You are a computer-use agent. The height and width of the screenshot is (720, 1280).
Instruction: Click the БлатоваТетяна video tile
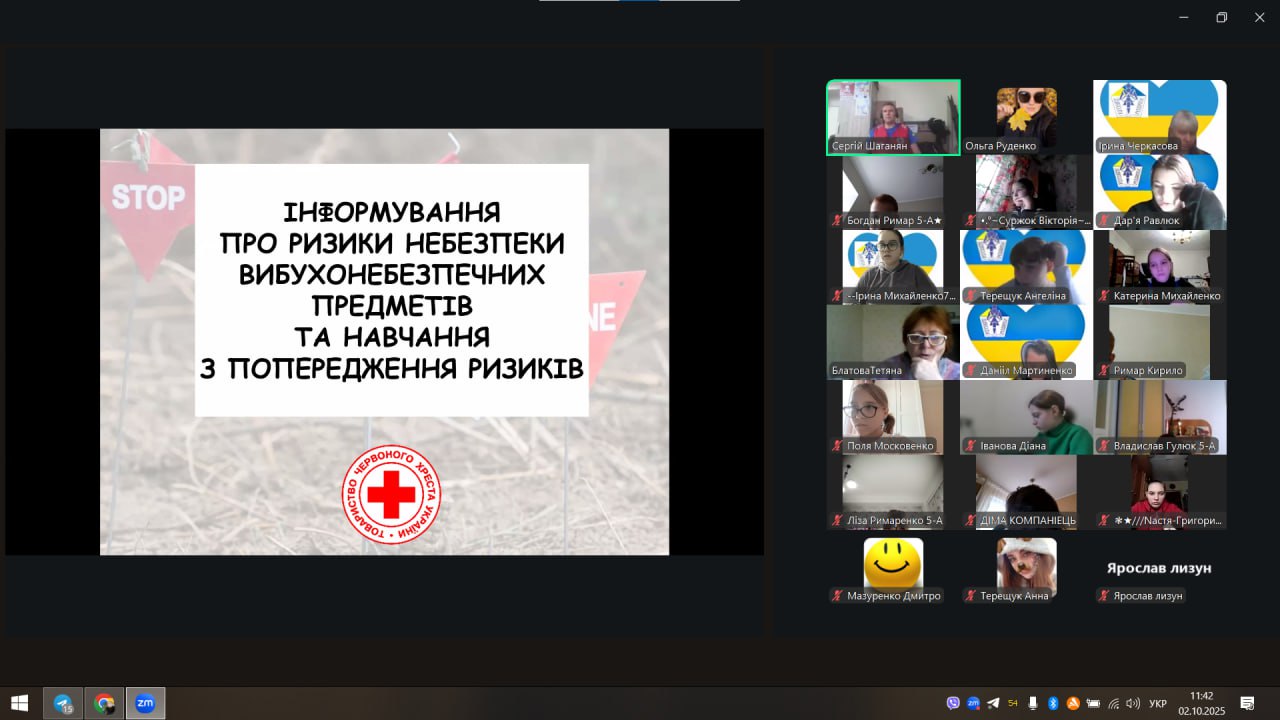point(893,342)
